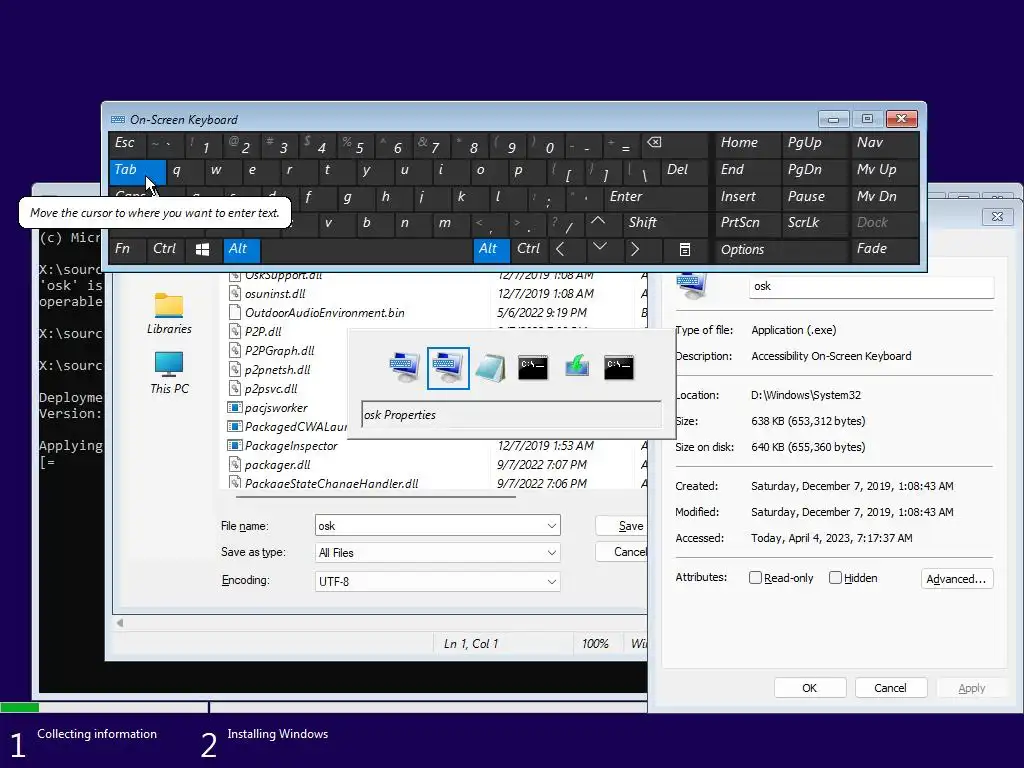
Task: Click the p2psvc.dll file icon
Action: 235,389
